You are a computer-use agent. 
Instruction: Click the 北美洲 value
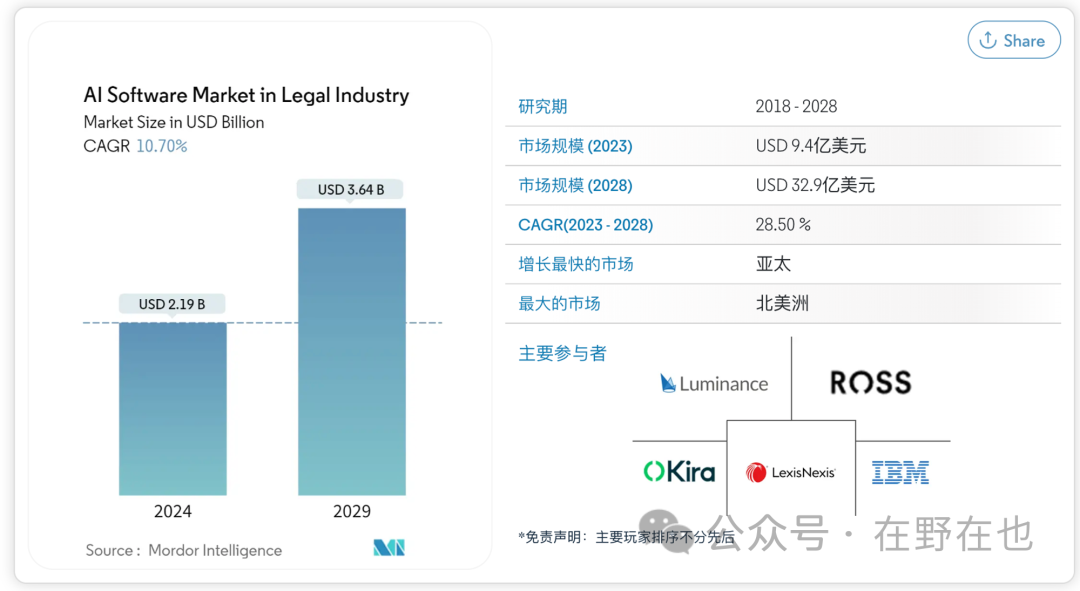pos(782,303)
